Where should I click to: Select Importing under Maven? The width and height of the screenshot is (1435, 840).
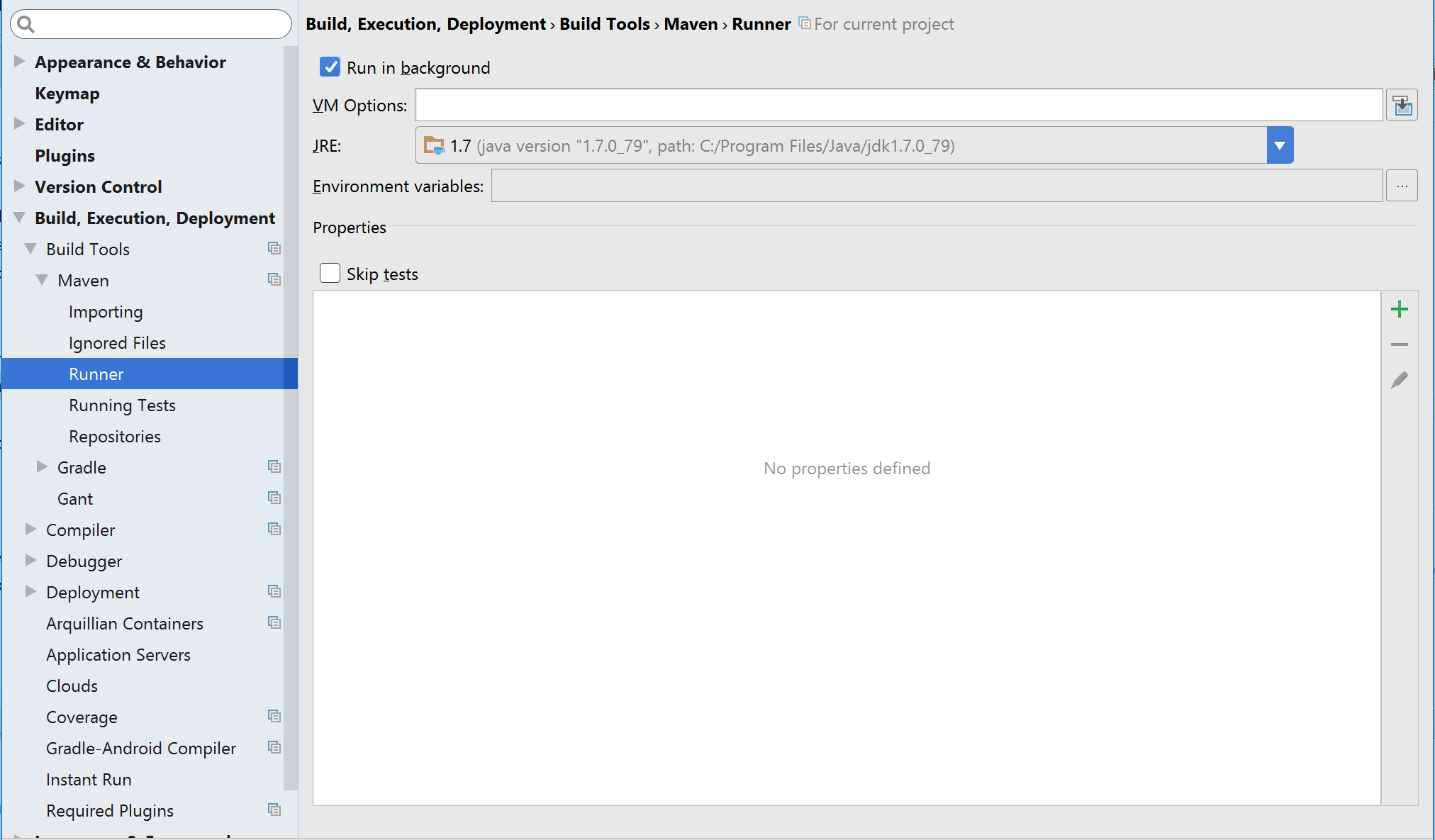(x=106, y=312)
